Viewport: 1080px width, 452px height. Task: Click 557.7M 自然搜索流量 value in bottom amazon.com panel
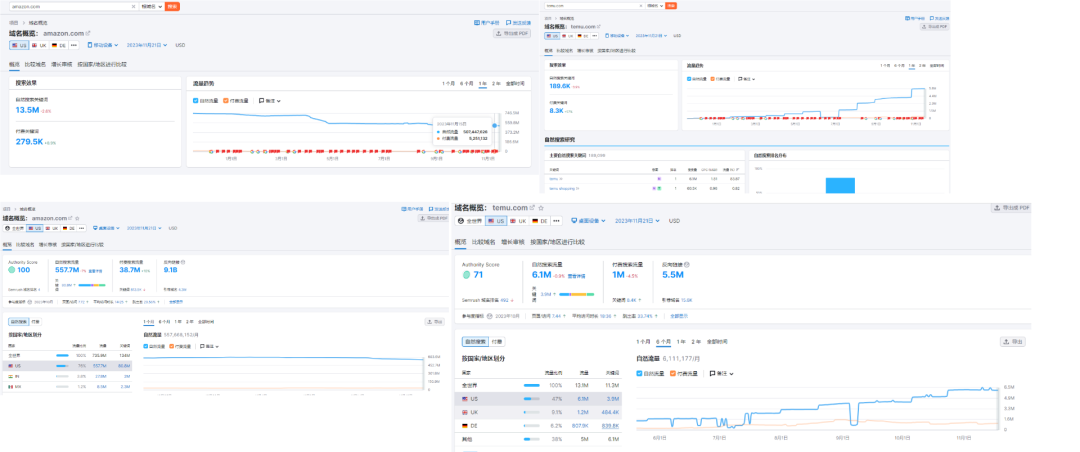(x=67, y=270)
